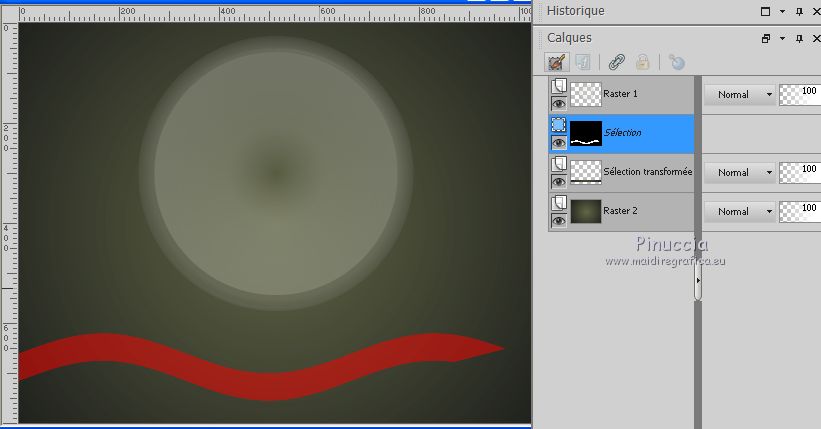
Task: Pin the Historique panel
Action: 799,11
